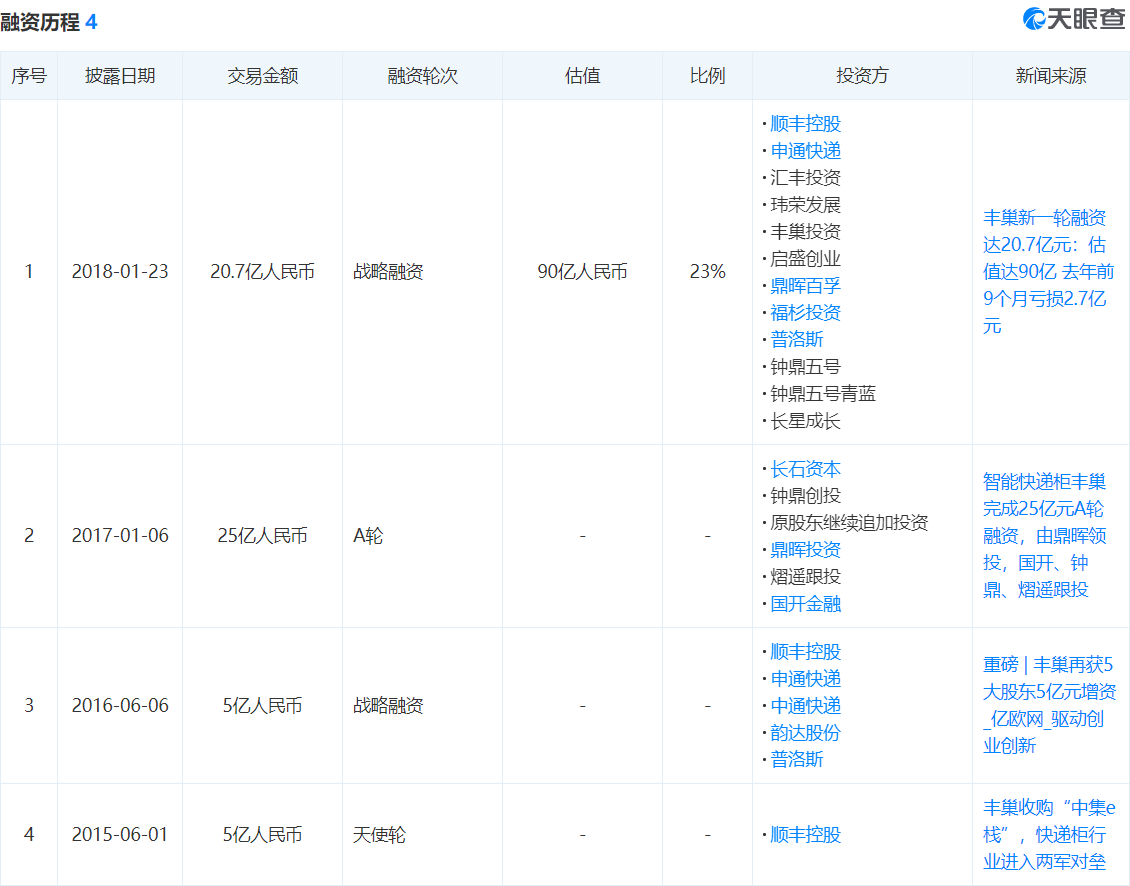Image resolution: width=1130 pixels, height=886 pixels.
Task: Go to the 中通快递 investor page
Action: tap(805, 705)
